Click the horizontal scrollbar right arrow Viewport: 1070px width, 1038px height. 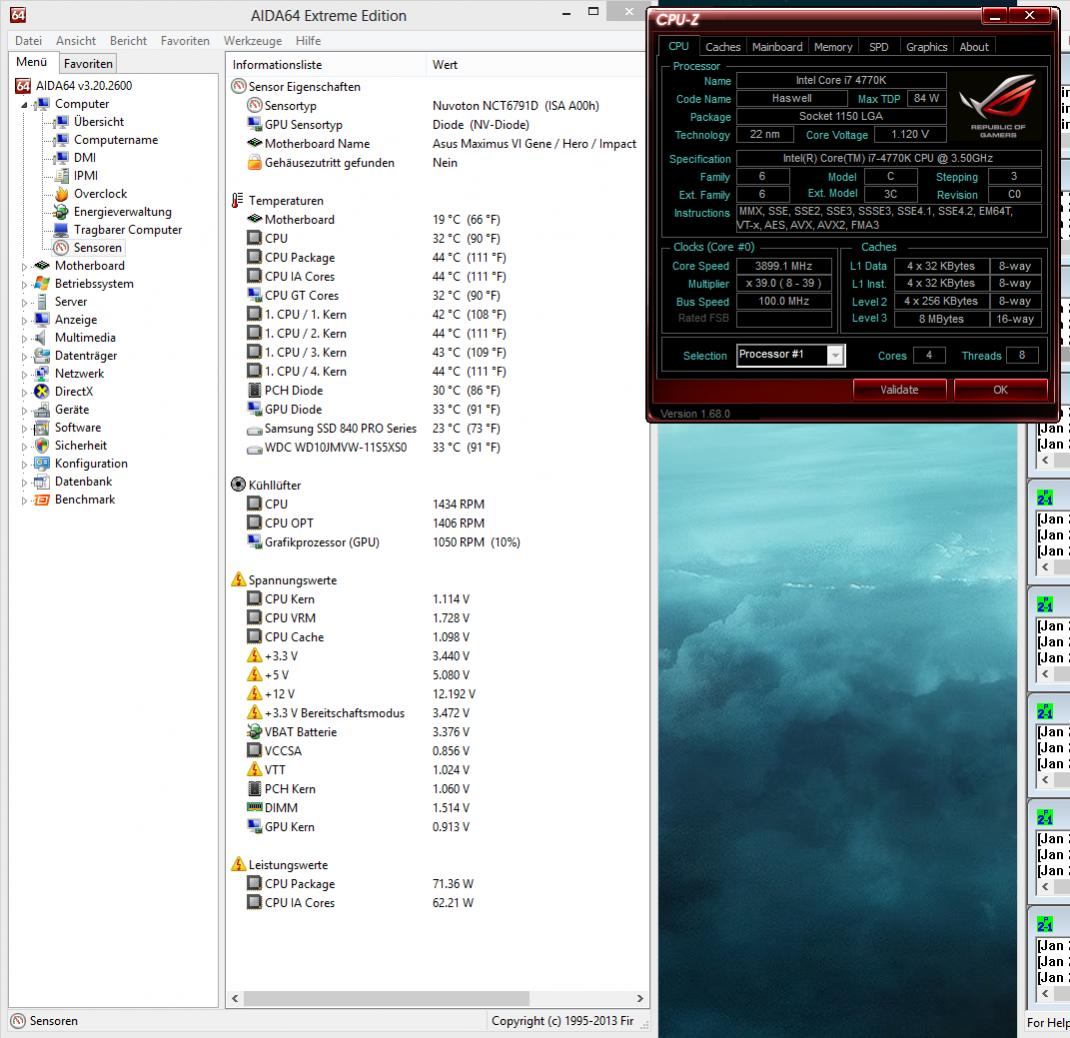pyautogui.click(x=639, y=998)
